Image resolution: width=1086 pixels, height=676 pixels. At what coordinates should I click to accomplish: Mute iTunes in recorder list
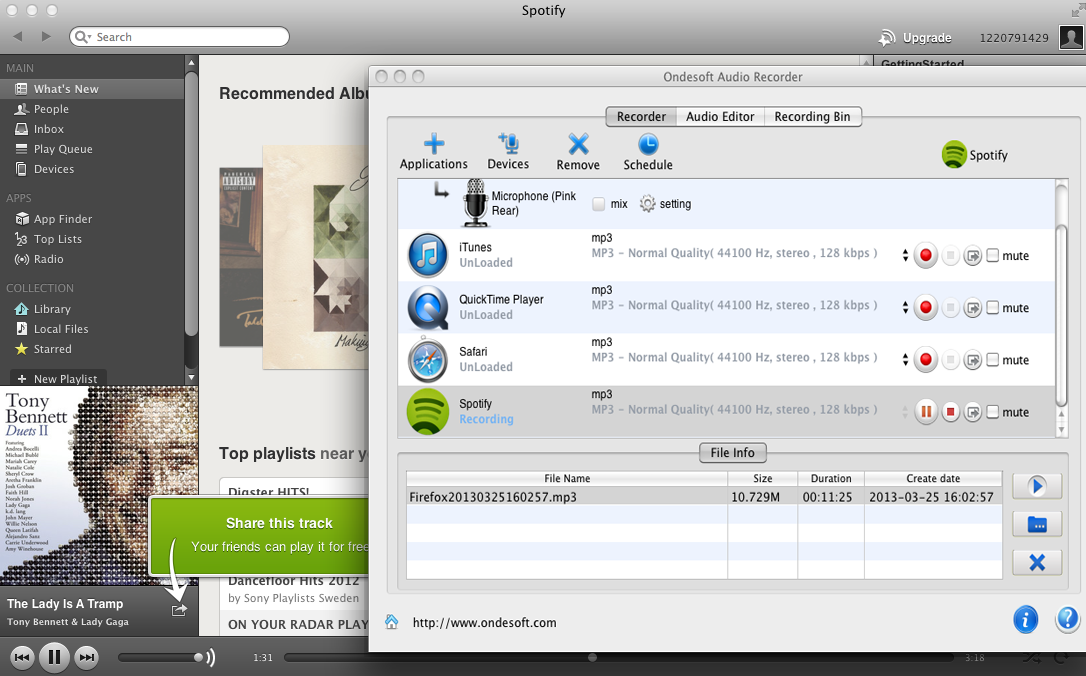tap(992, 256)
